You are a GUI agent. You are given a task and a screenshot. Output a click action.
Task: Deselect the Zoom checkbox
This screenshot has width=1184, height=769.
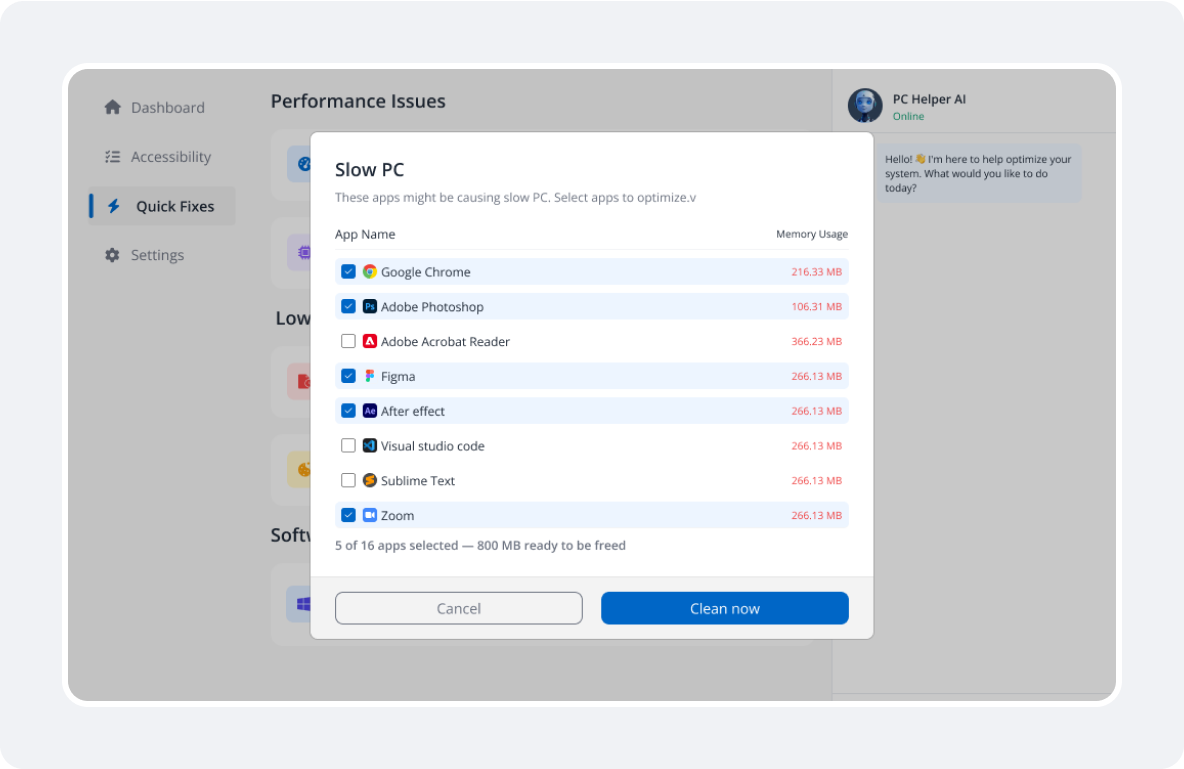348,515
